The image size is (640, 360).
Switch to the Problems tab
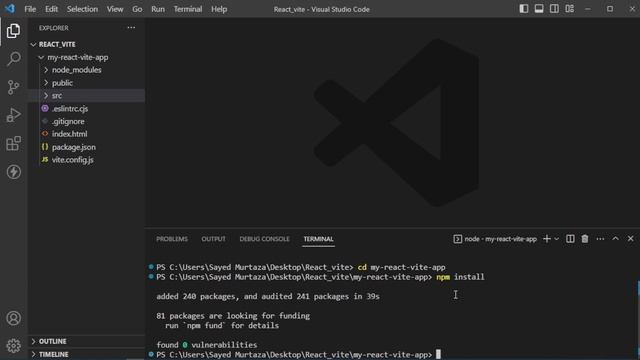pos(172,239)
